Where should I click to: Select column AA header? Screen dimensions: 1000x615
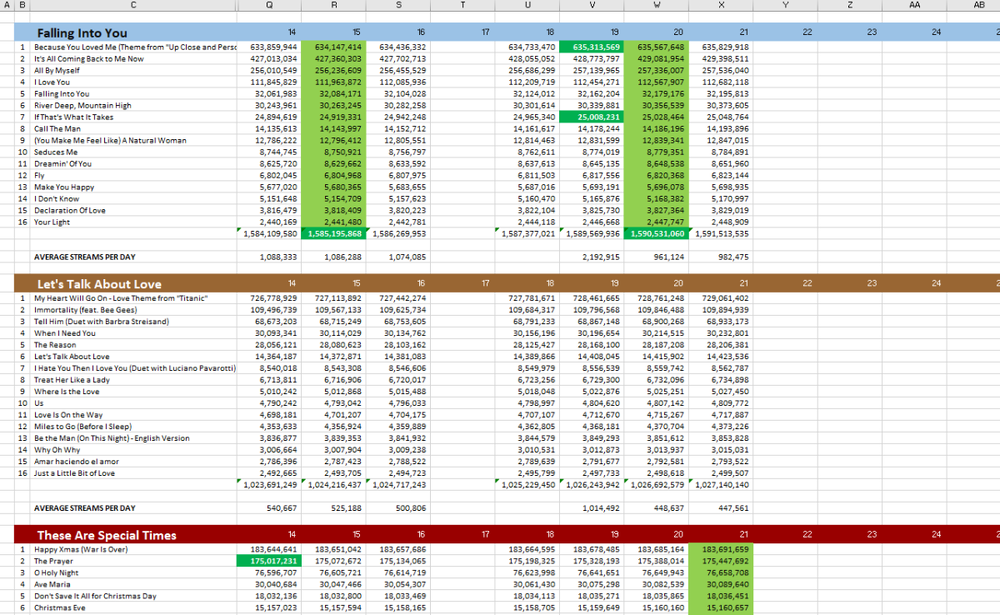tap(915, 5)
